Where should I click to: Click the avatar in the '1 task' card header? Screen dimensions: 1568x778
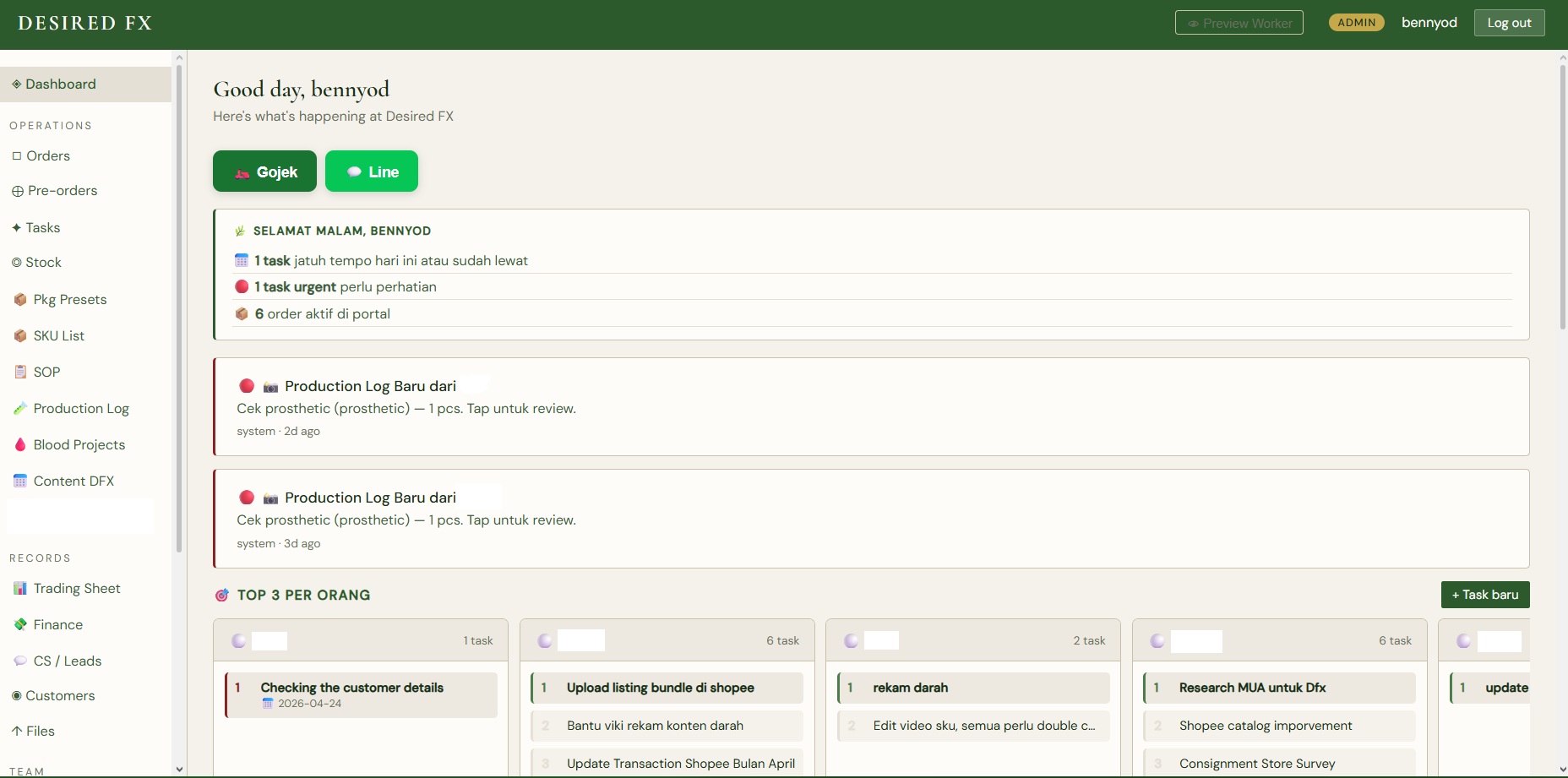point(239,641)
